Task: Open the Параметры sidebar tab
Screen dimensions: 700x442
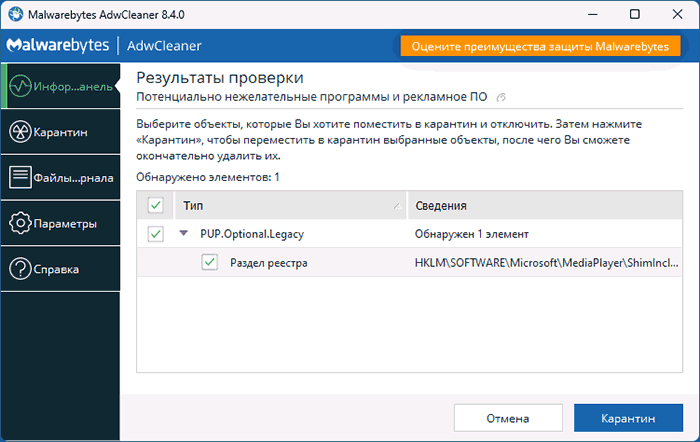Action: [60, 223]
